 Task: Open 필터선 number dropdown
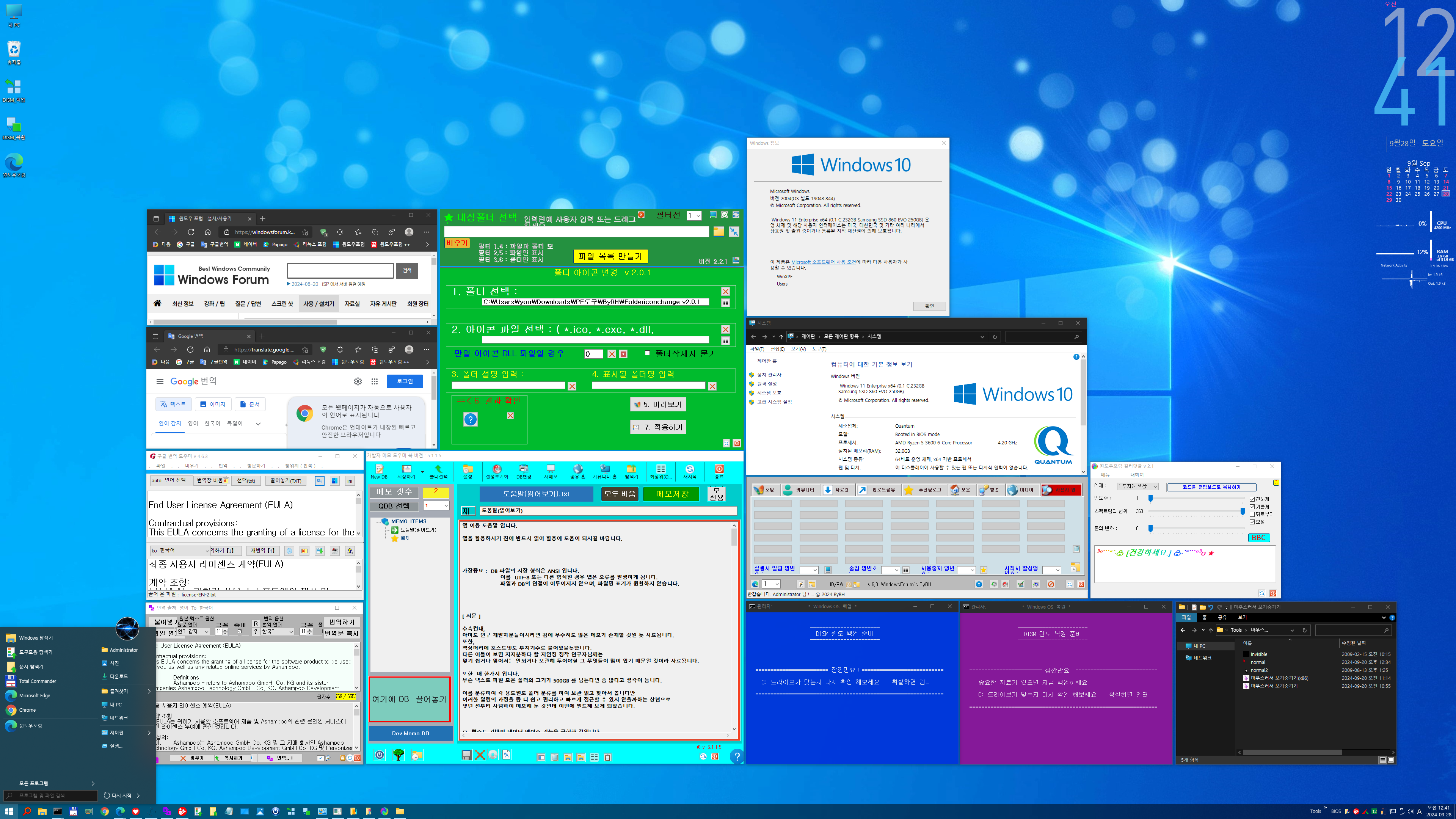pos(694,215)
